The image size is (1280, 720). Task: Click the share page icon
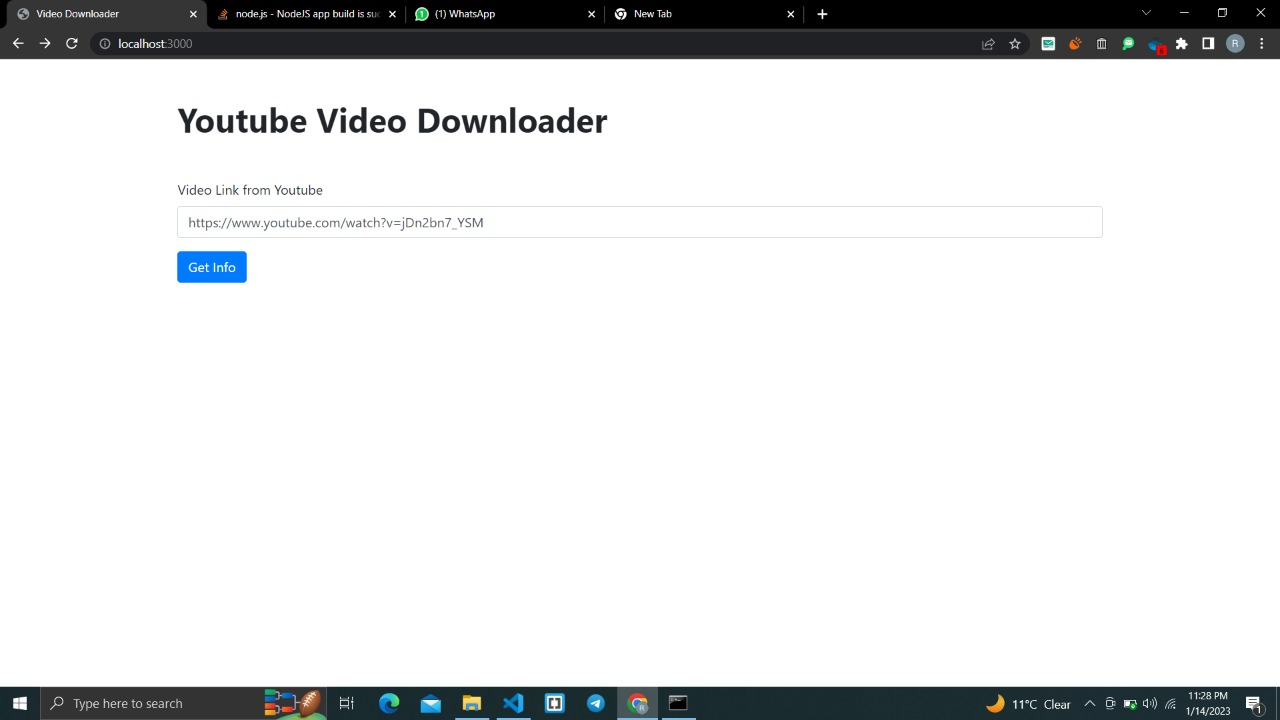988,43
